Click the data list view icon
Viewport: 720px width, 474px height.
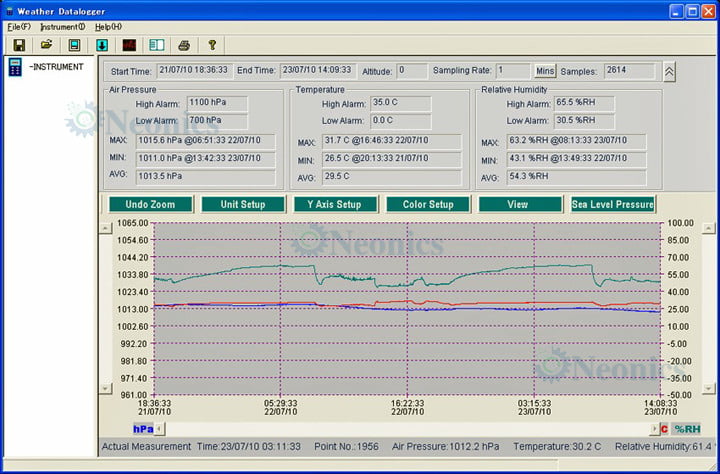point(157,45)
